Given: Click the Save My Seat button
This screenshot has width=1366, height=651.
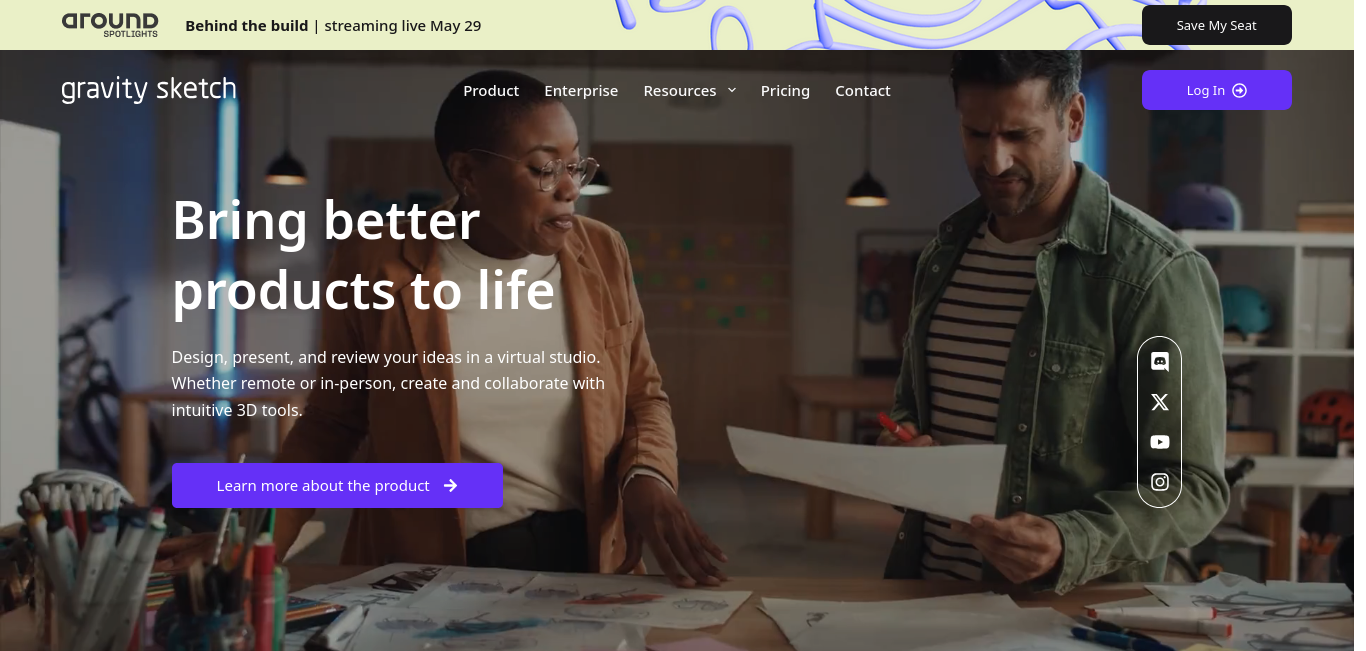Looking at the screenshot, I should (1217, 25).
